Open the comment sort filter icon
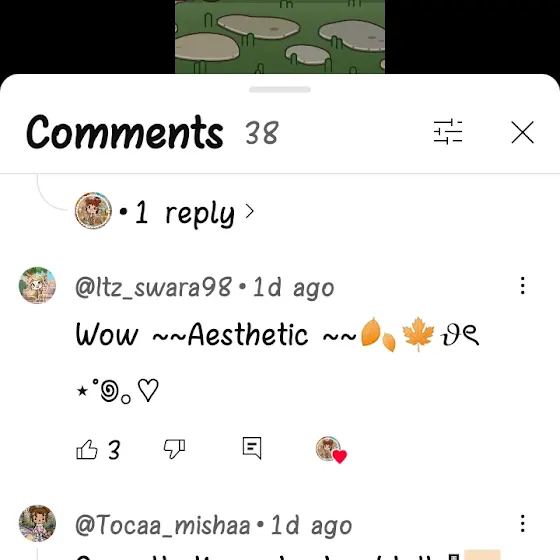 [448, 132]
